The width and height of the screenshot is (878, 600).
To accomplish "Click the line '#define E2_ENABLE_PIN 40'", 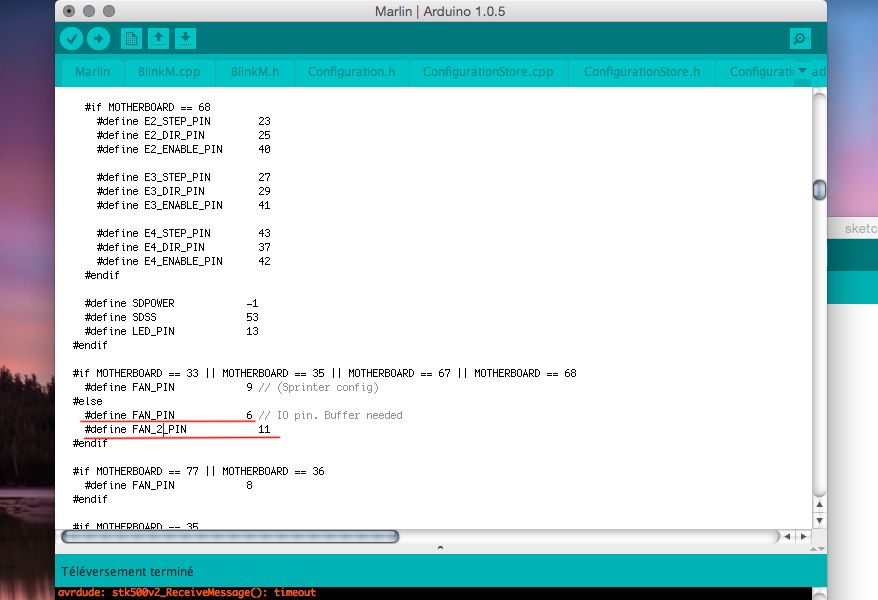I will 178,149.
